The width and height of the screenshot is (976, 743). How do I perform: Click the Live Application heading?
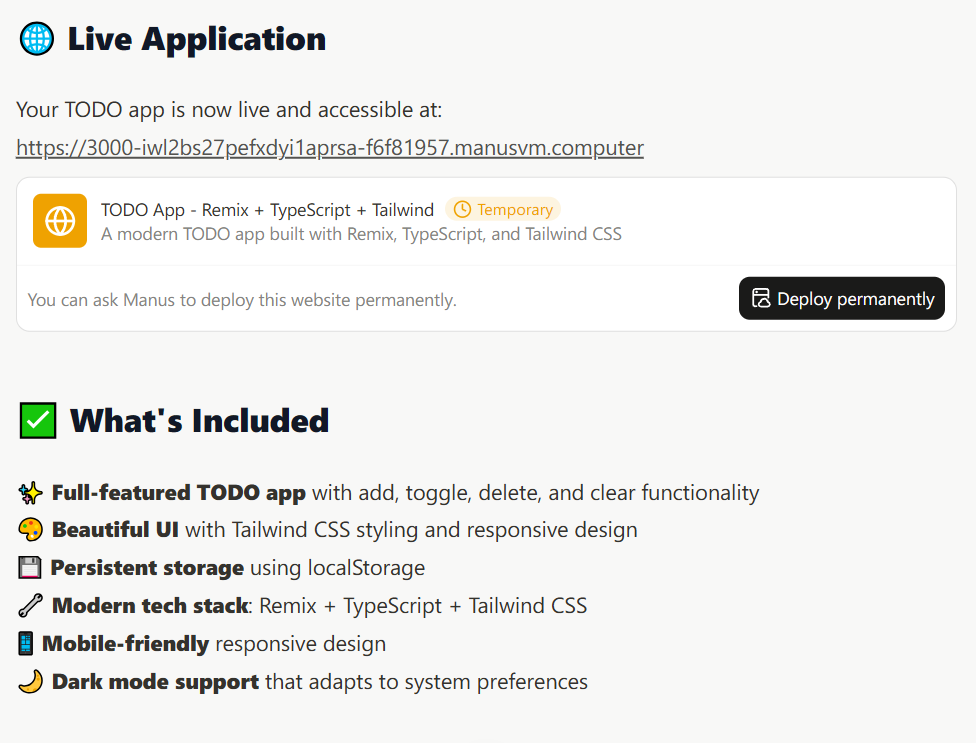tap(197, 39)
